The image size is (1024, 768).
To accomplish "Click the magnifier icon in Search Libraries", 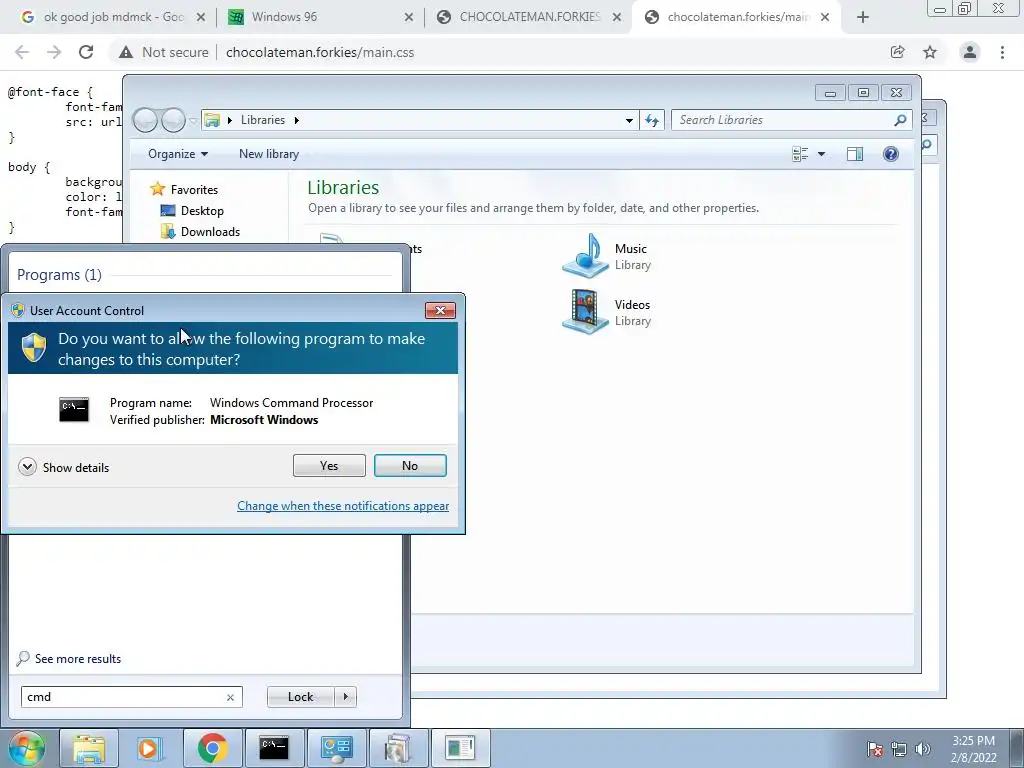I will (x=901, y=120).
